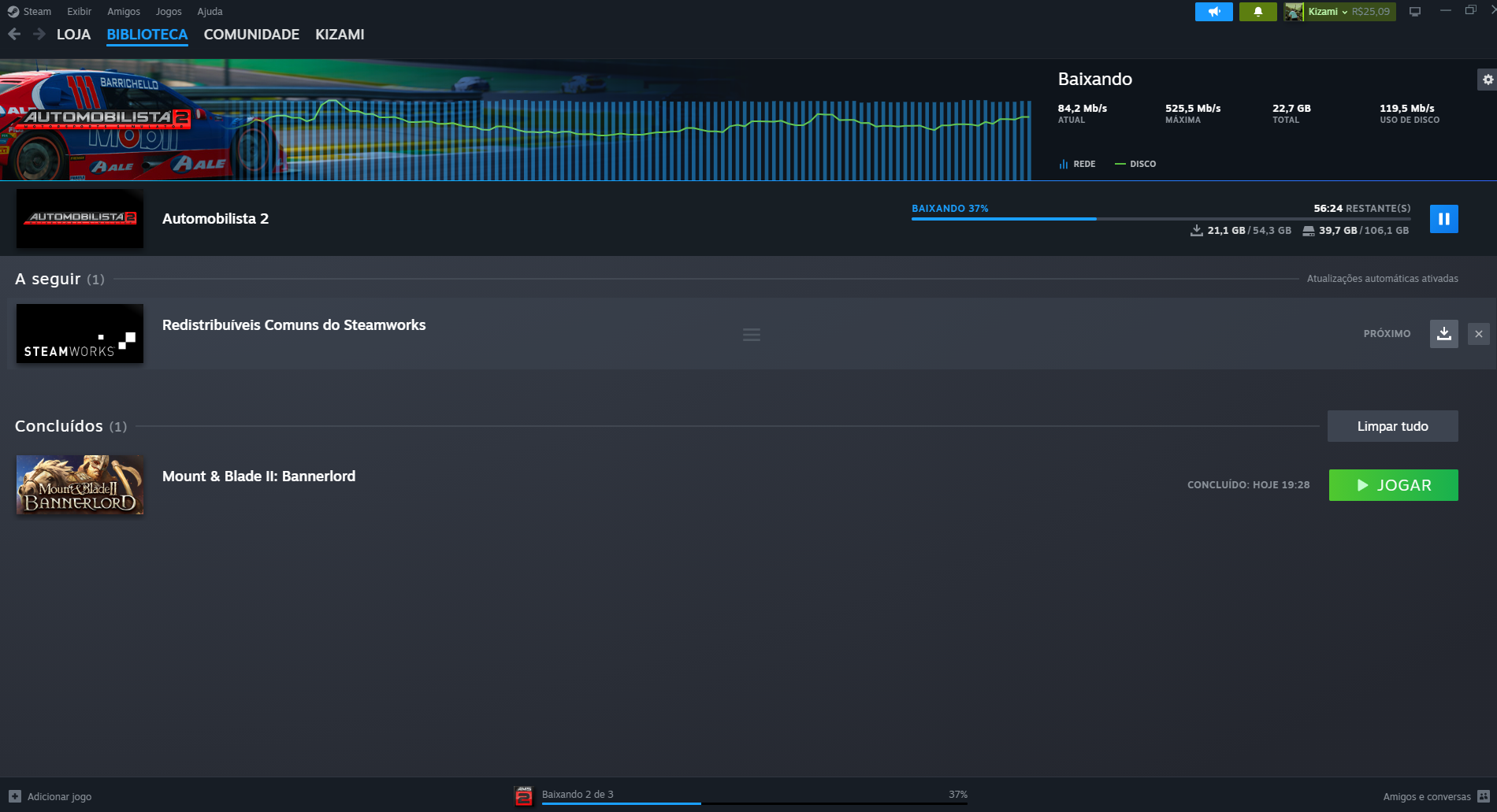Open the Ajuda menu
This screenshot has width=1497, height=812.
coord(210,12)
